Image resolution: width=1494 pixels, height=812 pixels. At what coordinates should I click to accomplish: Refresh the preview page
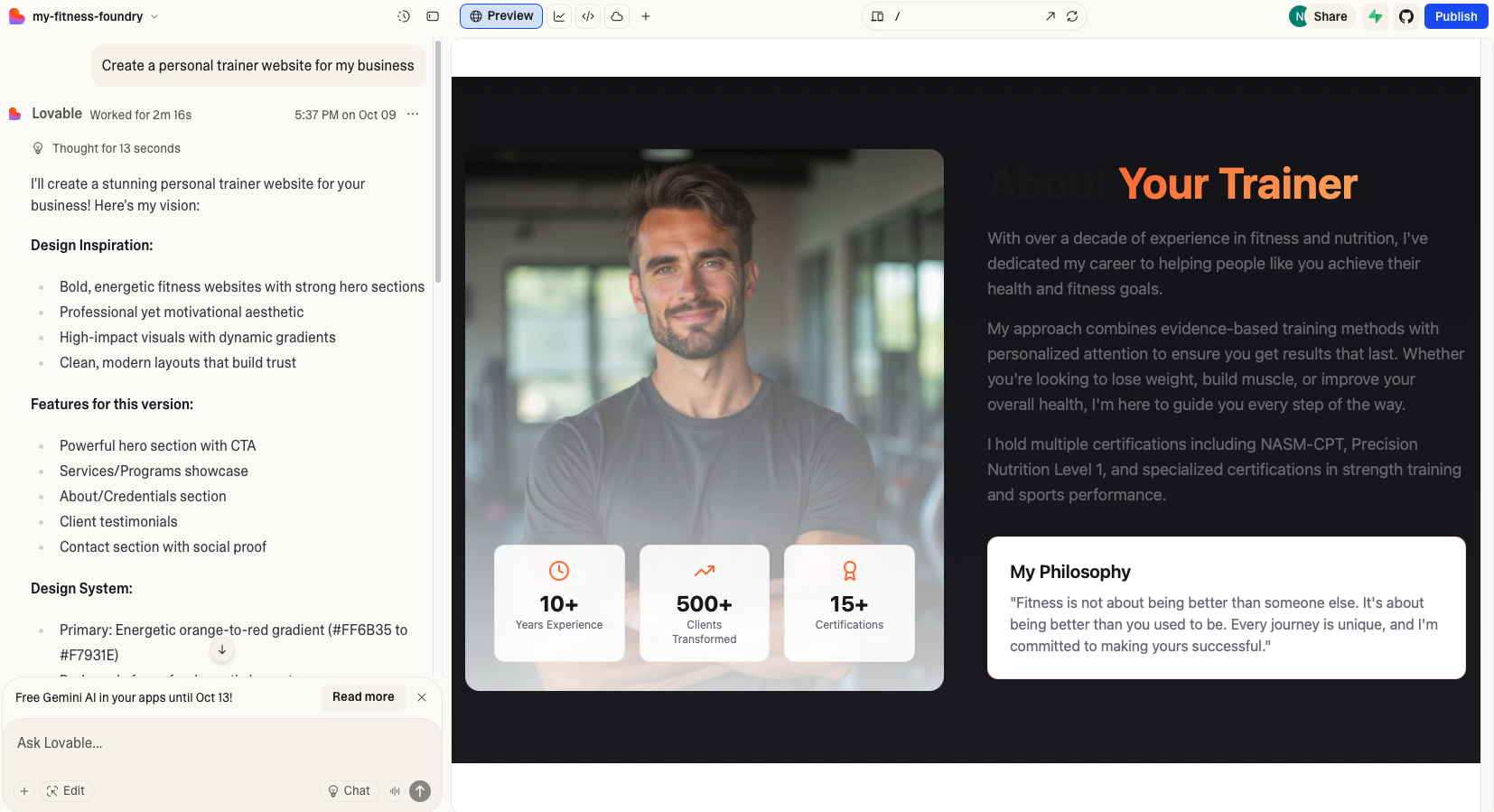tap(1072, 16)
